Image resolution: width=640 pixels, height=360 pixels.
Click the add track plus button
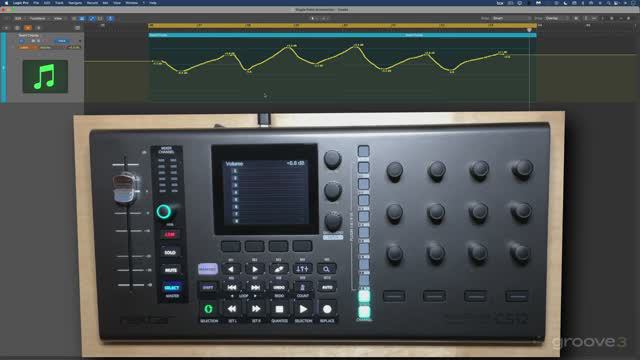(x=6, y=28)
